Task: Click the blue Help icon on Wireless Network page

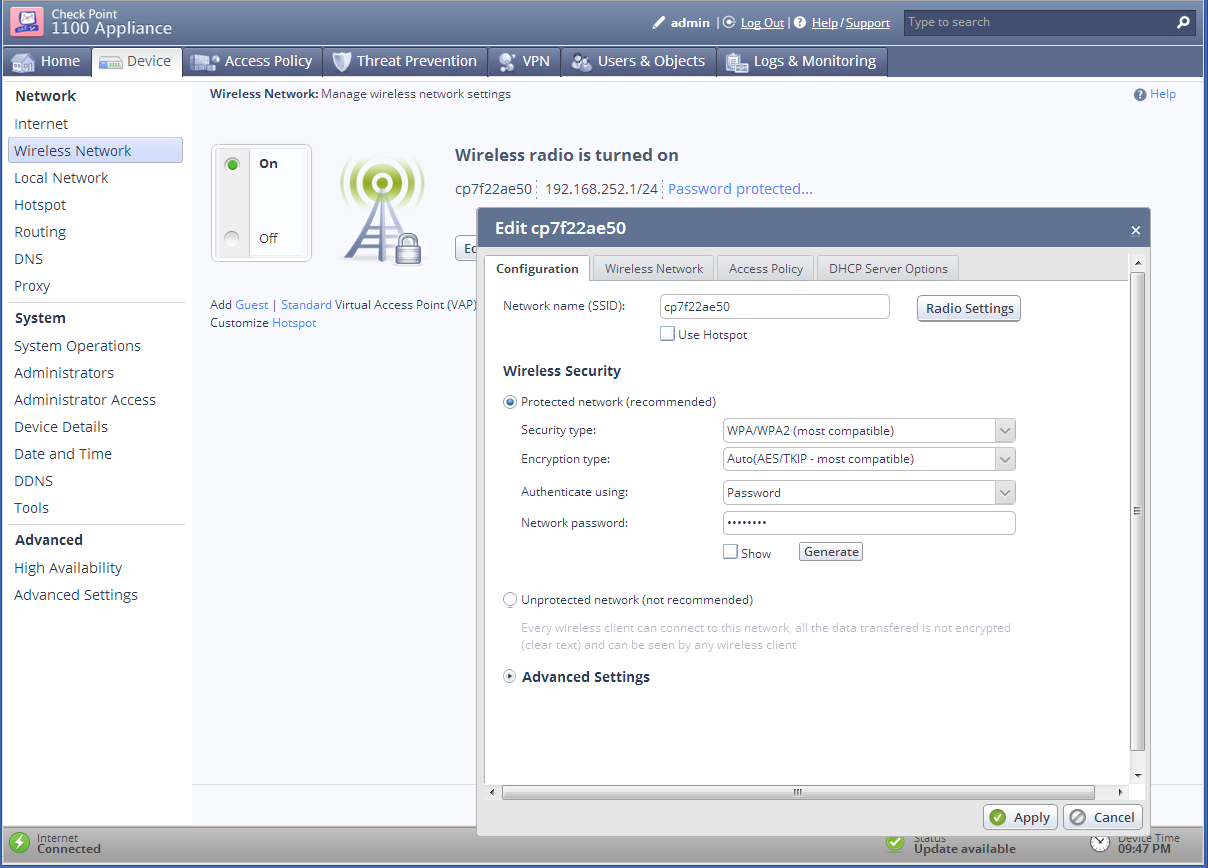Action: pyautogui.click(x=1140, y=95)
